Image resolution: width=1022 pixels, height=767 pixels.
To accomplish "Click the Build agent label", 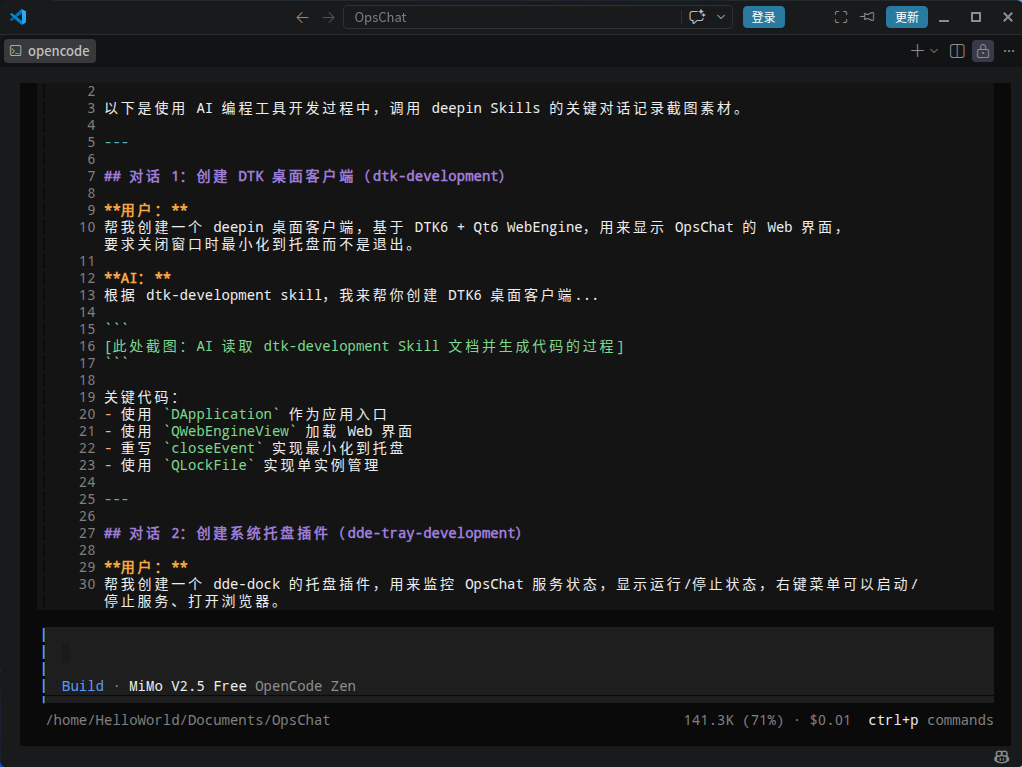I will [x=83, y=686].
